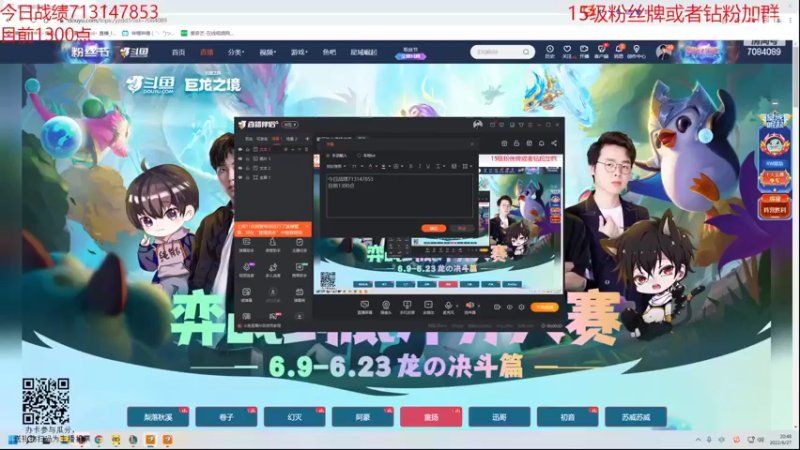The image size is (800, 450).
Task: Delete 文本1 layer with trash icon
Action: 306,149
